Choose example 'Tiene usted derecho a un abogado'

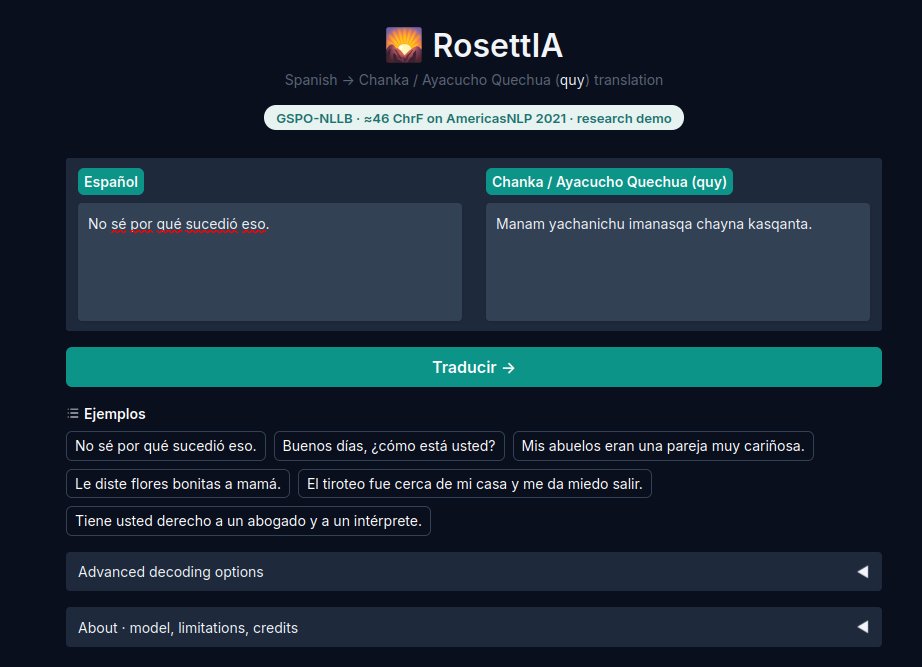(x=248, y=521)
